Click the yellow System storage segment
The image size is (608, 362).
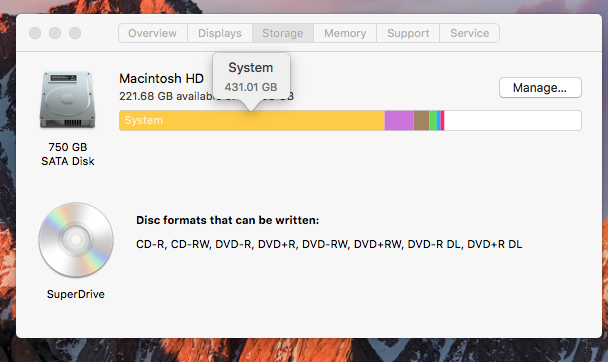click(252, 121)
